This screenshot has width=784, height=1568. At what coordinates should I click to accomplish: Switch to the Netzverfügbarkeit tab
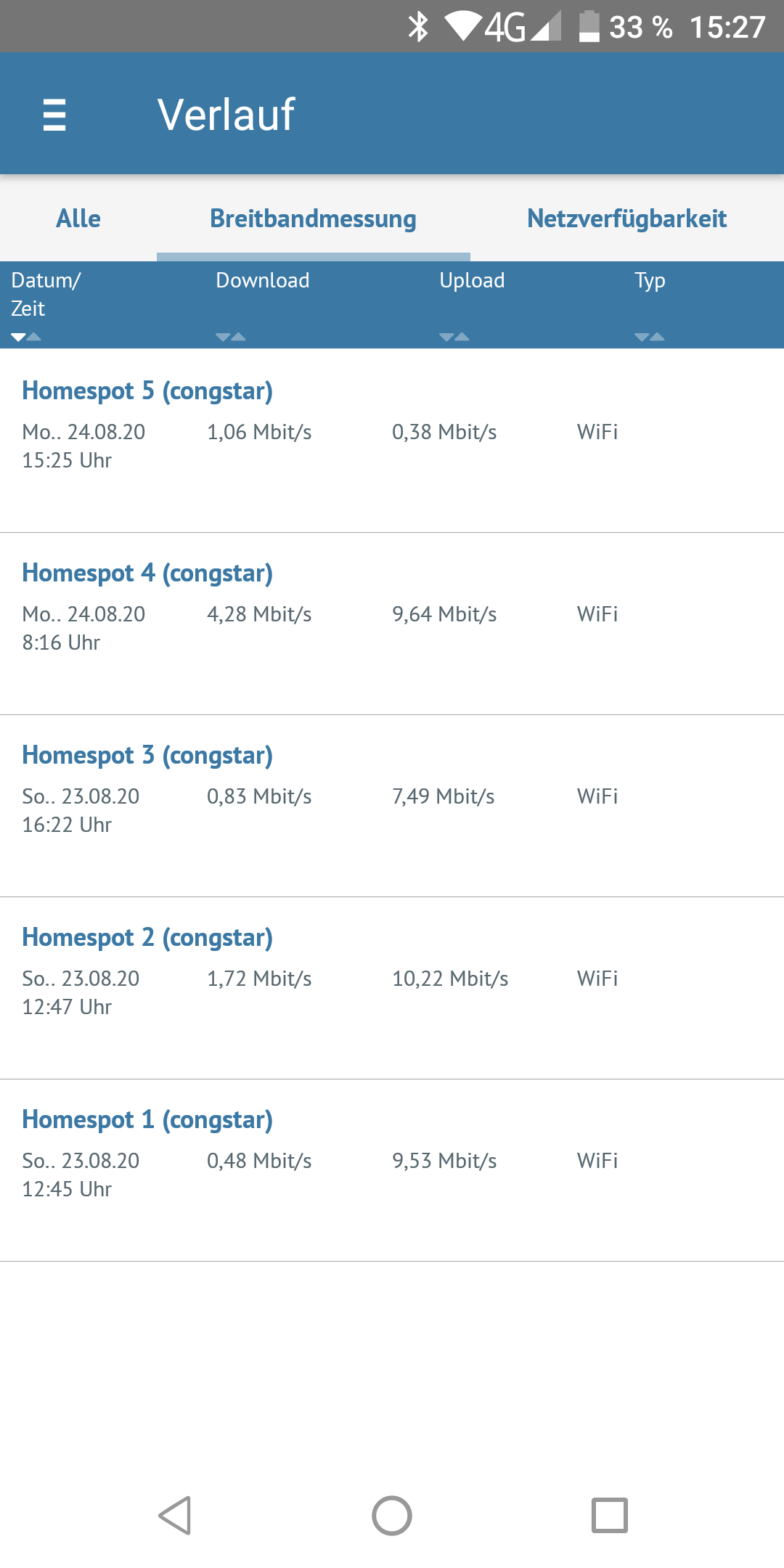click(x=626, y=219)
